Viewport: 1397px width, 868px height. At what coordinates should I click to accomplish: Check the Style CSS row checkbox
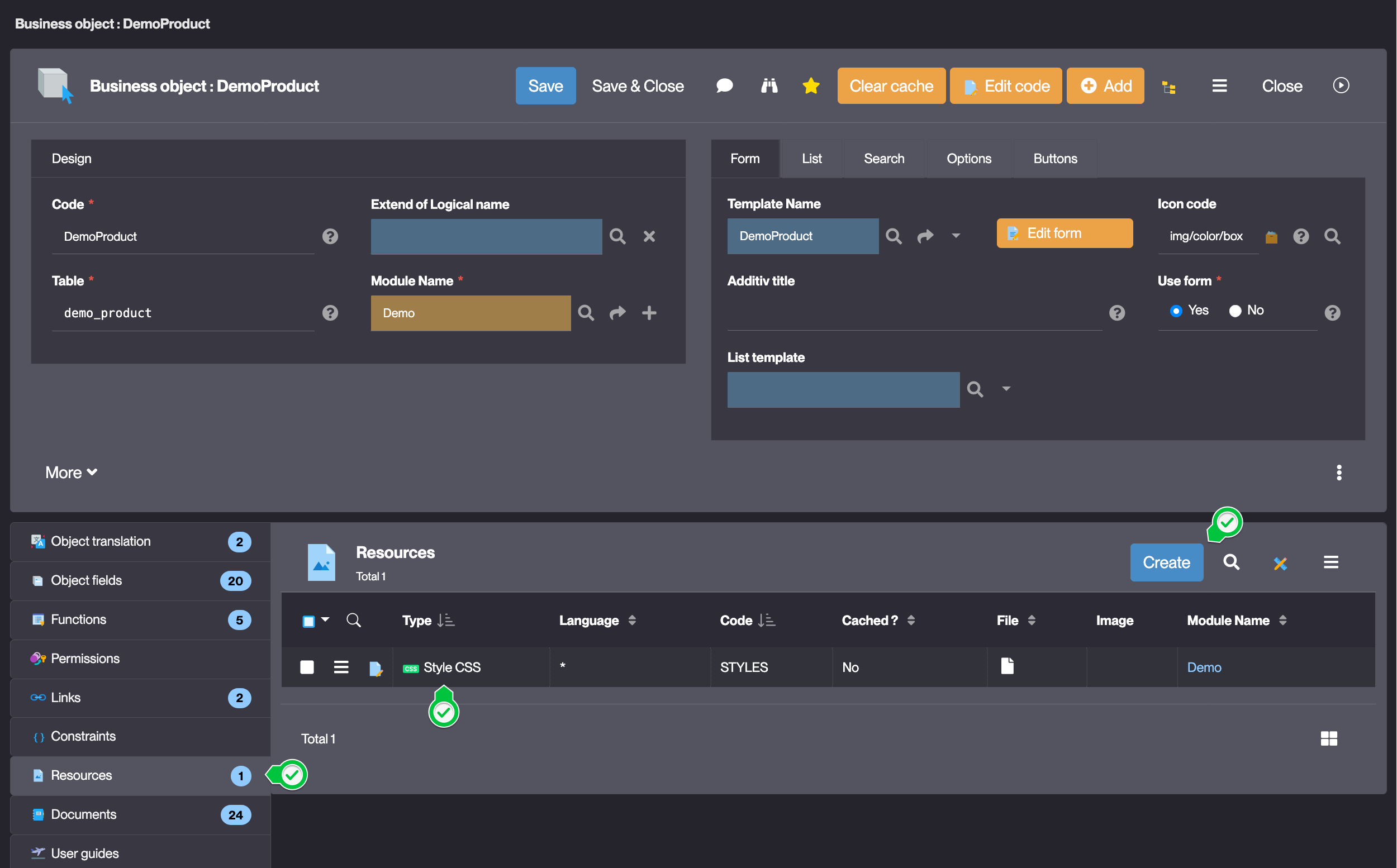[307, 667]
